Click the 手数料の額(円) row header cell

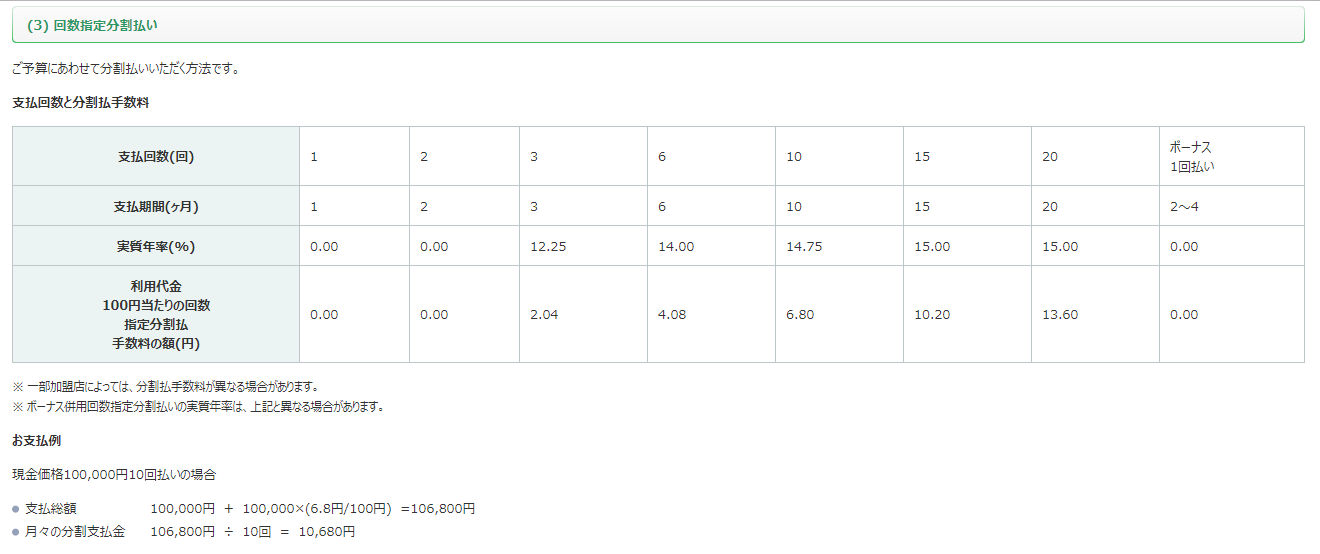(x=155, y=315)
